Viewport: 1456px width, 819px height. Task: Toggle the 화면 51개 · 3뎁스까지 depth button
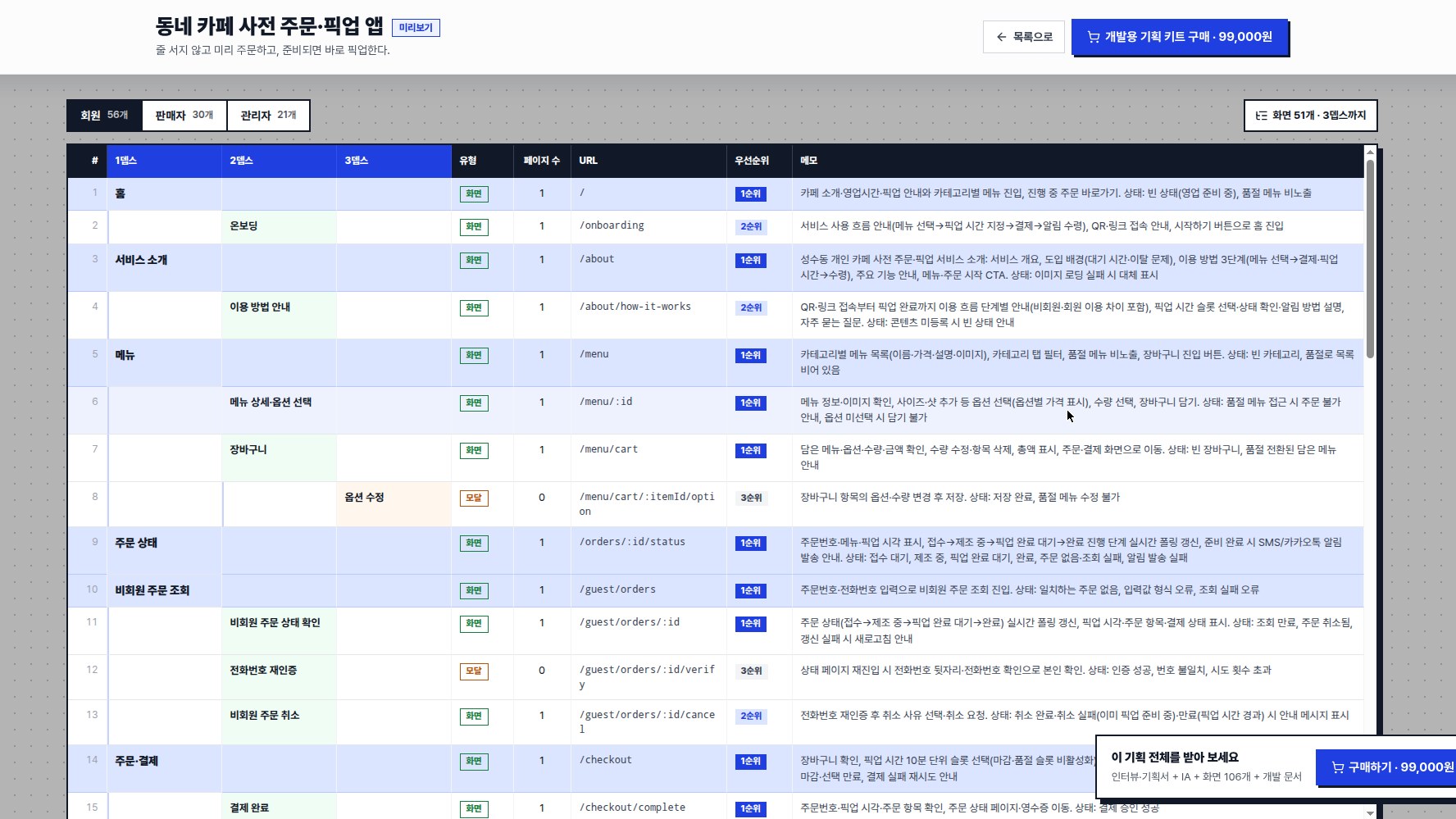click(1310, 116)
